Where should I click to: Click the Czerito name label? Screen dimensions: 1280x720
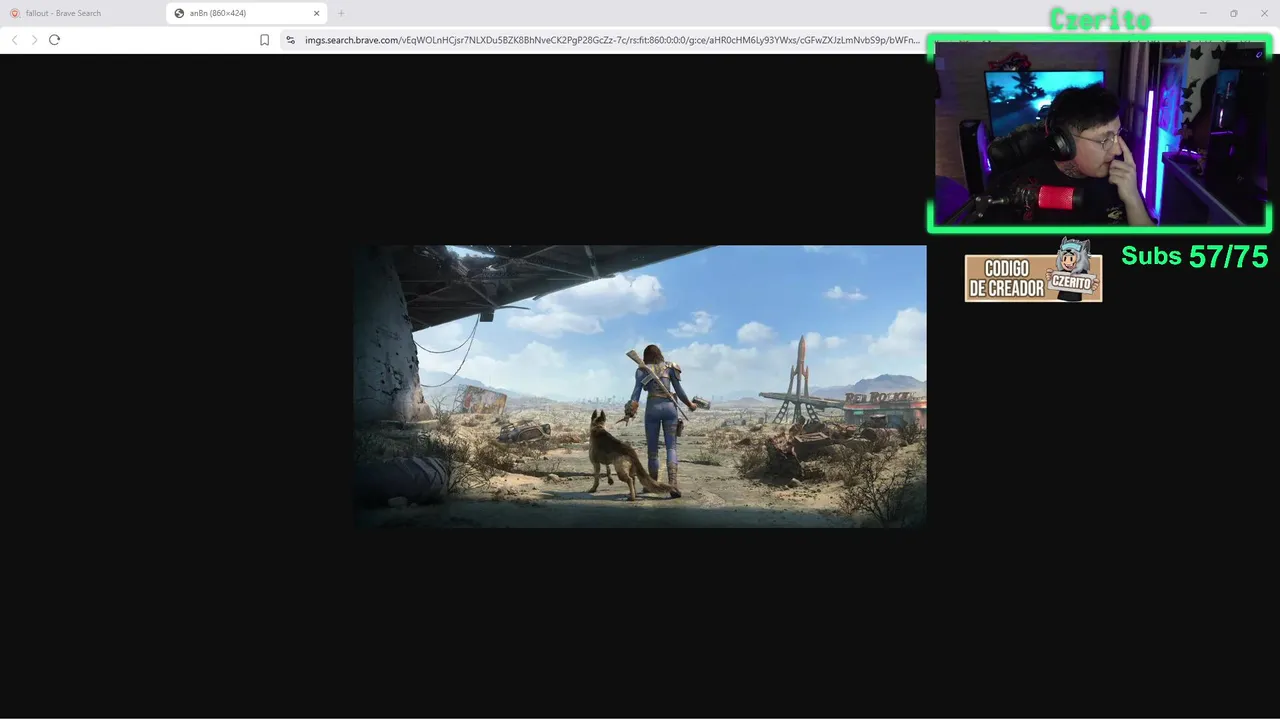tap(1100, 19)
